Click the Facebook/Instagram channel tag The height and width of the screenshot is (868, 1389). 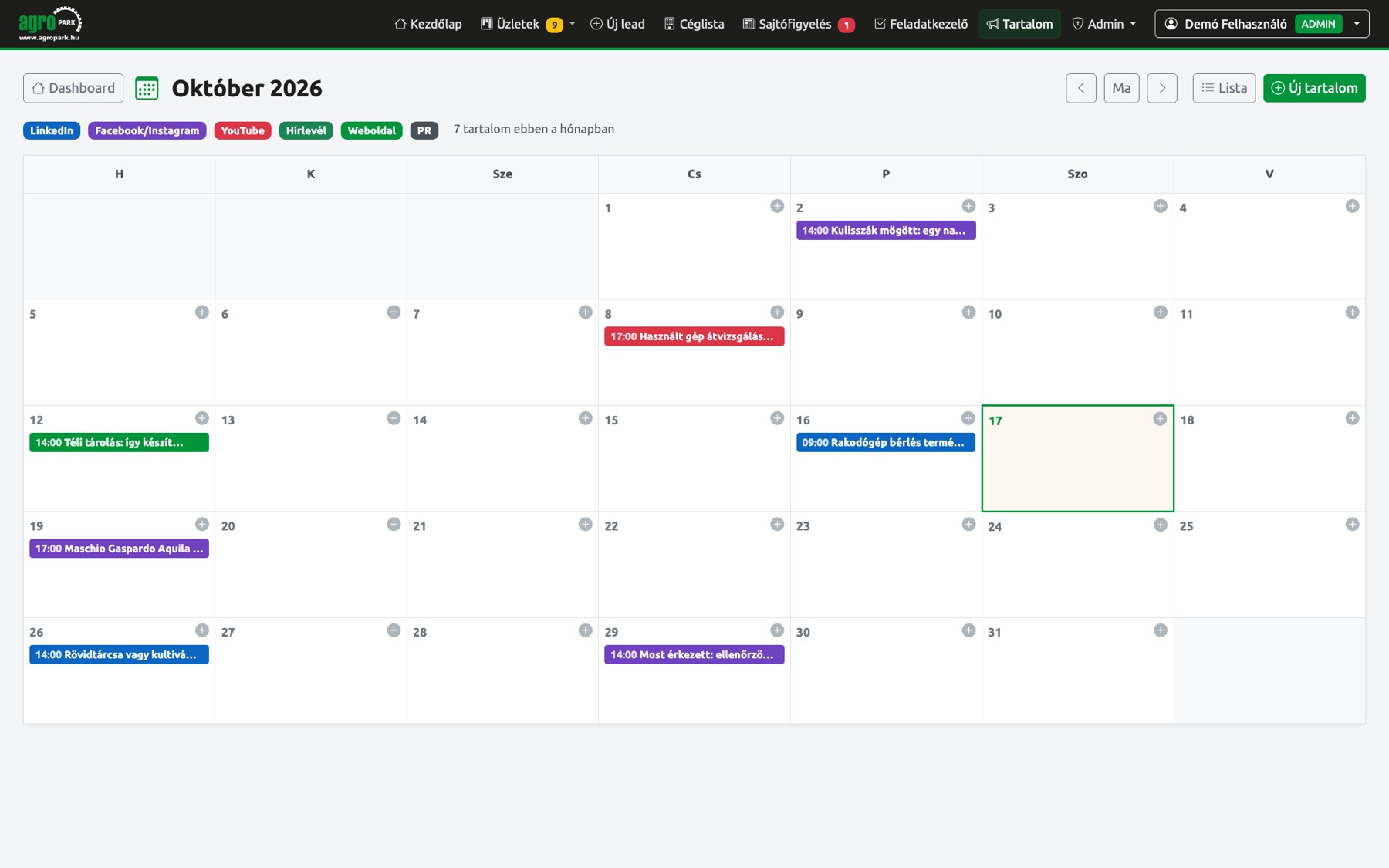click(147, 130)
